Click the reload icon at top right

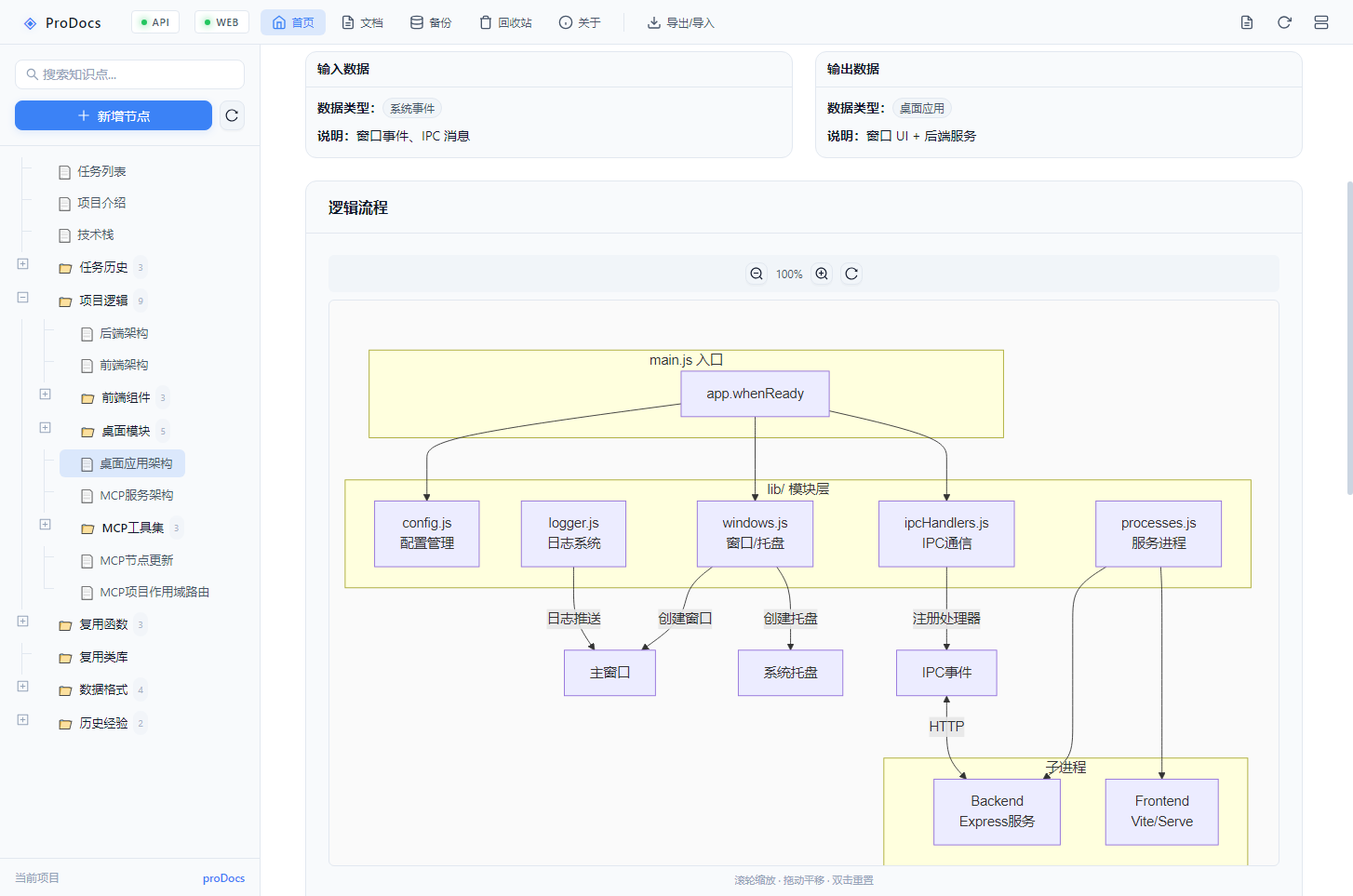(1284, 21)
